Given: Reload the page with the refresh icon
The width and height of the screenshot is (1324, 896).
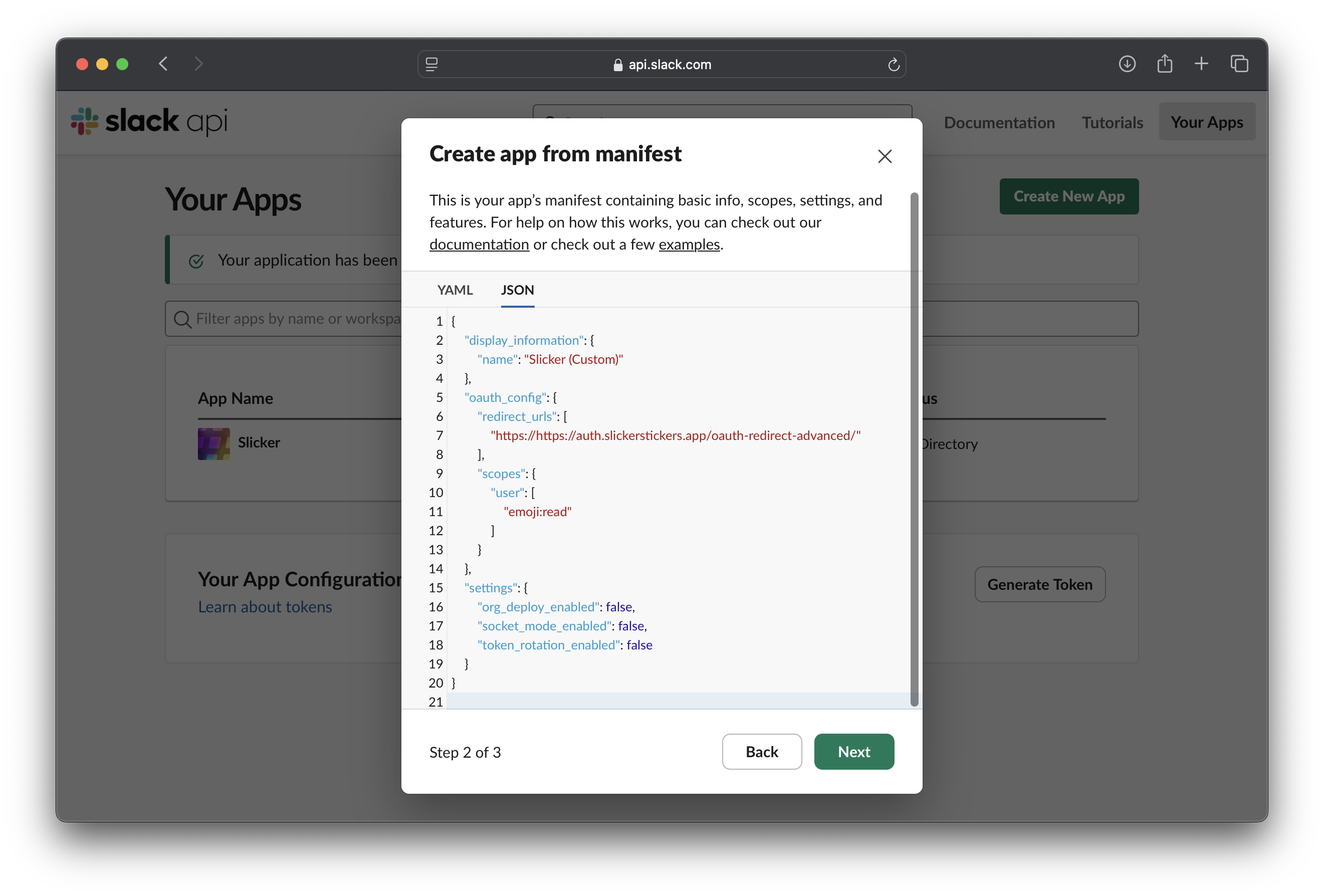Looking at the screenshot, I should (894, 64).
